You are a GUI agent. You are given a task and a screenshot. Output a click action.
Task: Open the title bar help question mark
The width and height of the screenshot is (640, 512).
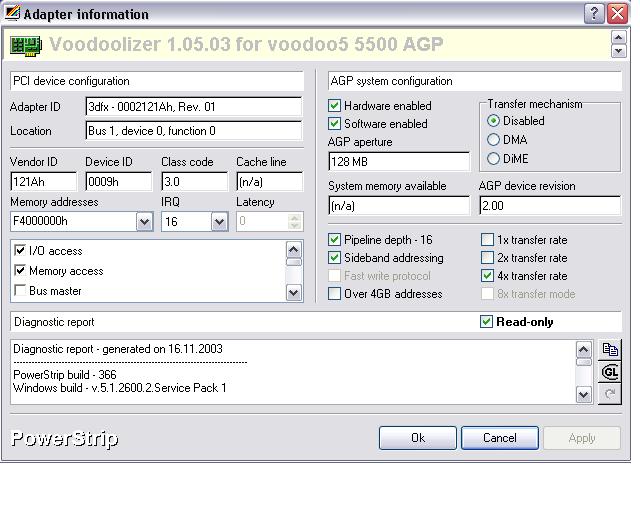[594, 13]
